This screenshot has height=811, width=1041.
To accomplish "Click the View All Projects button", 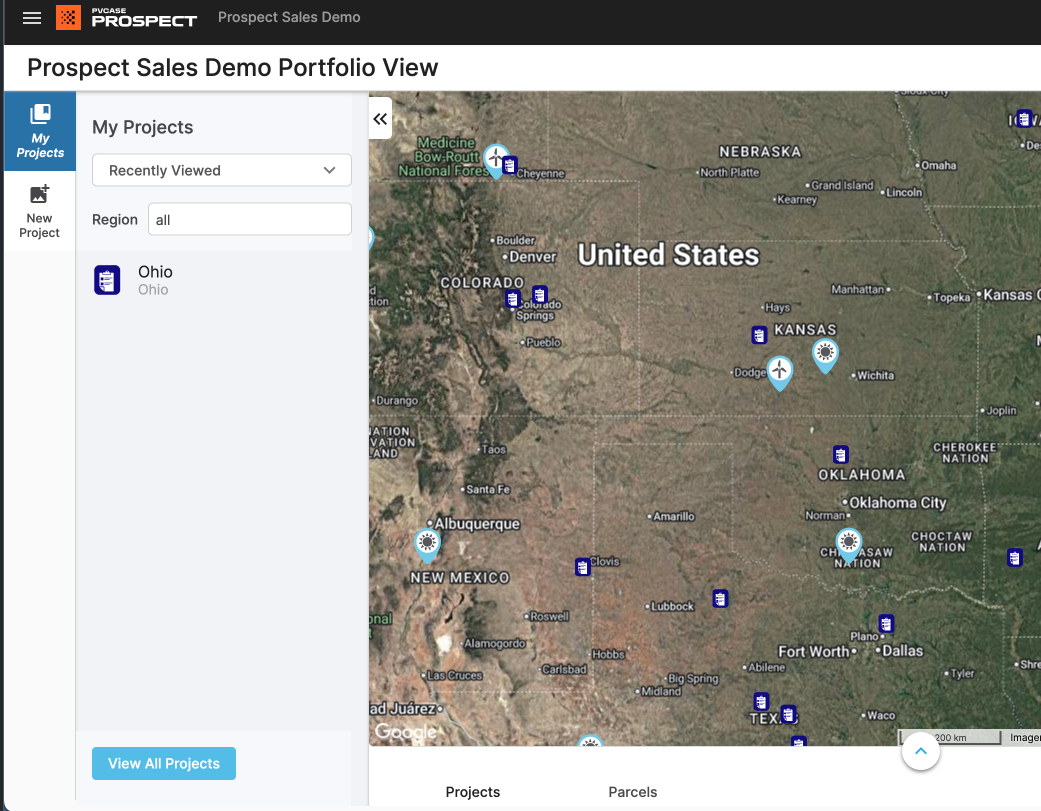I will [x=164, y=763].
